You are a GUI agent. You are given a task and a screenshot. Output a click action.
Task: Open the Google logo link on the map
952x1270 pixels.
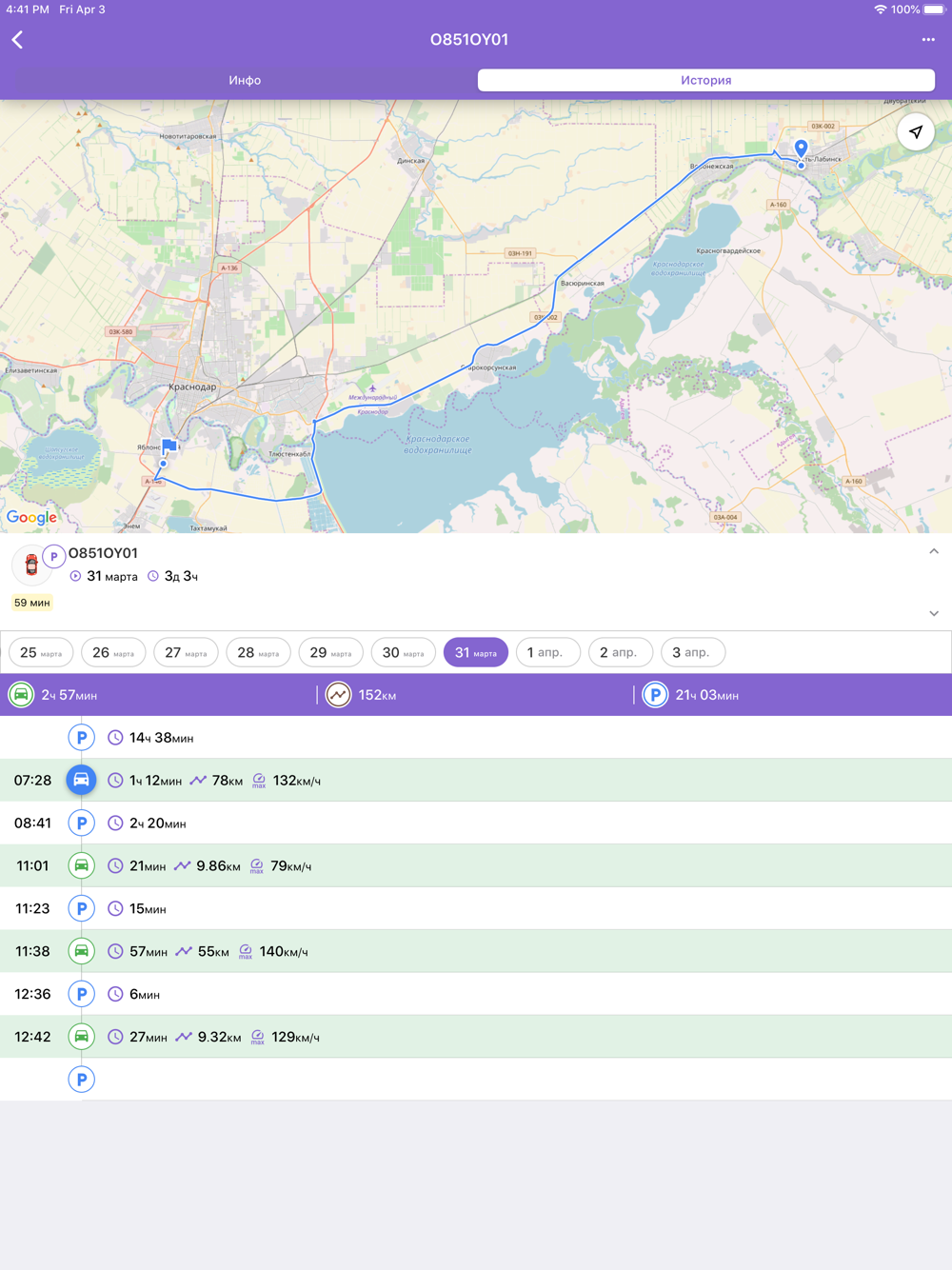31,517
